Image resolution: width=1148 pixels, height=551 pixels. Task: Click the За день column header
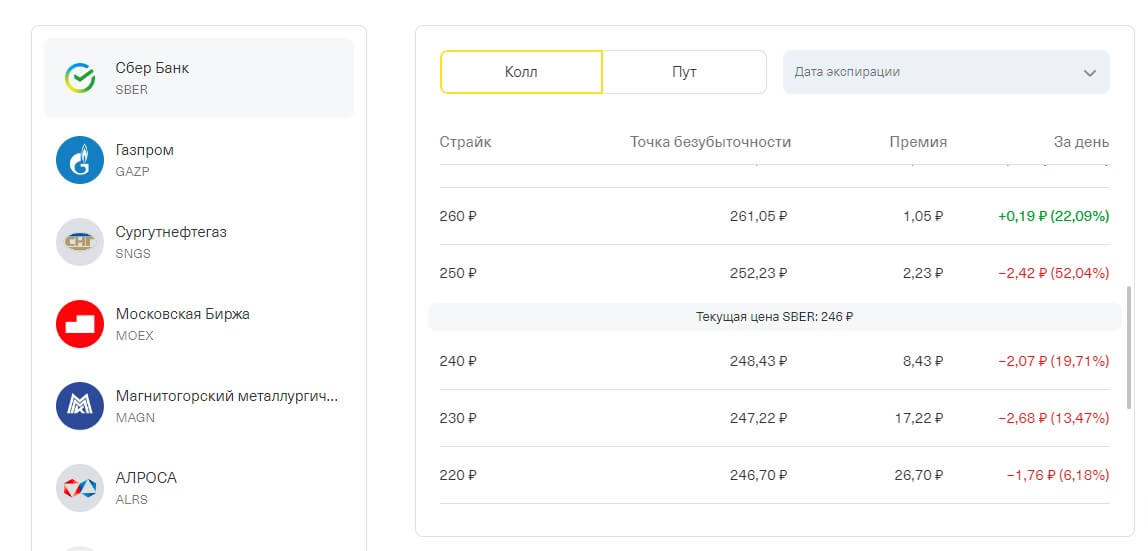tap(1081, 142)
